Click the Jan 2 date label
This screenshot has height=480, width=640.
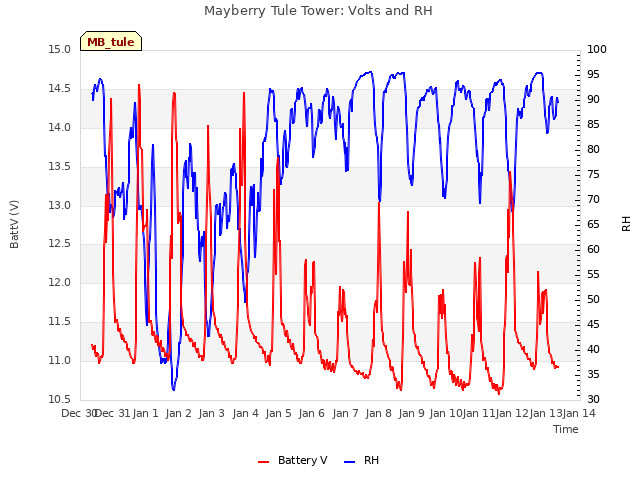[179, 413]
